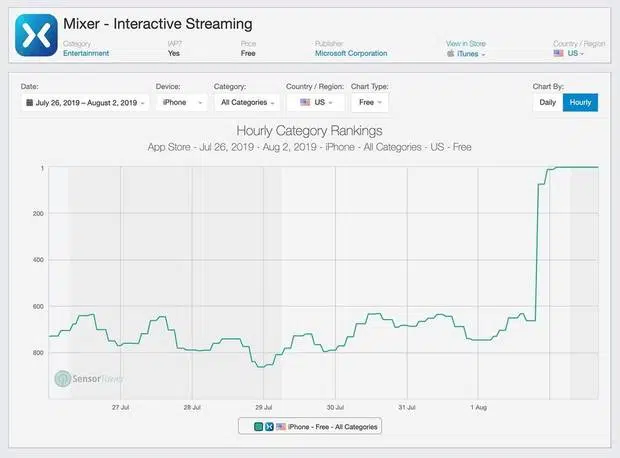
Task: Click the US flag under Country / Region header
Action: 558,53
